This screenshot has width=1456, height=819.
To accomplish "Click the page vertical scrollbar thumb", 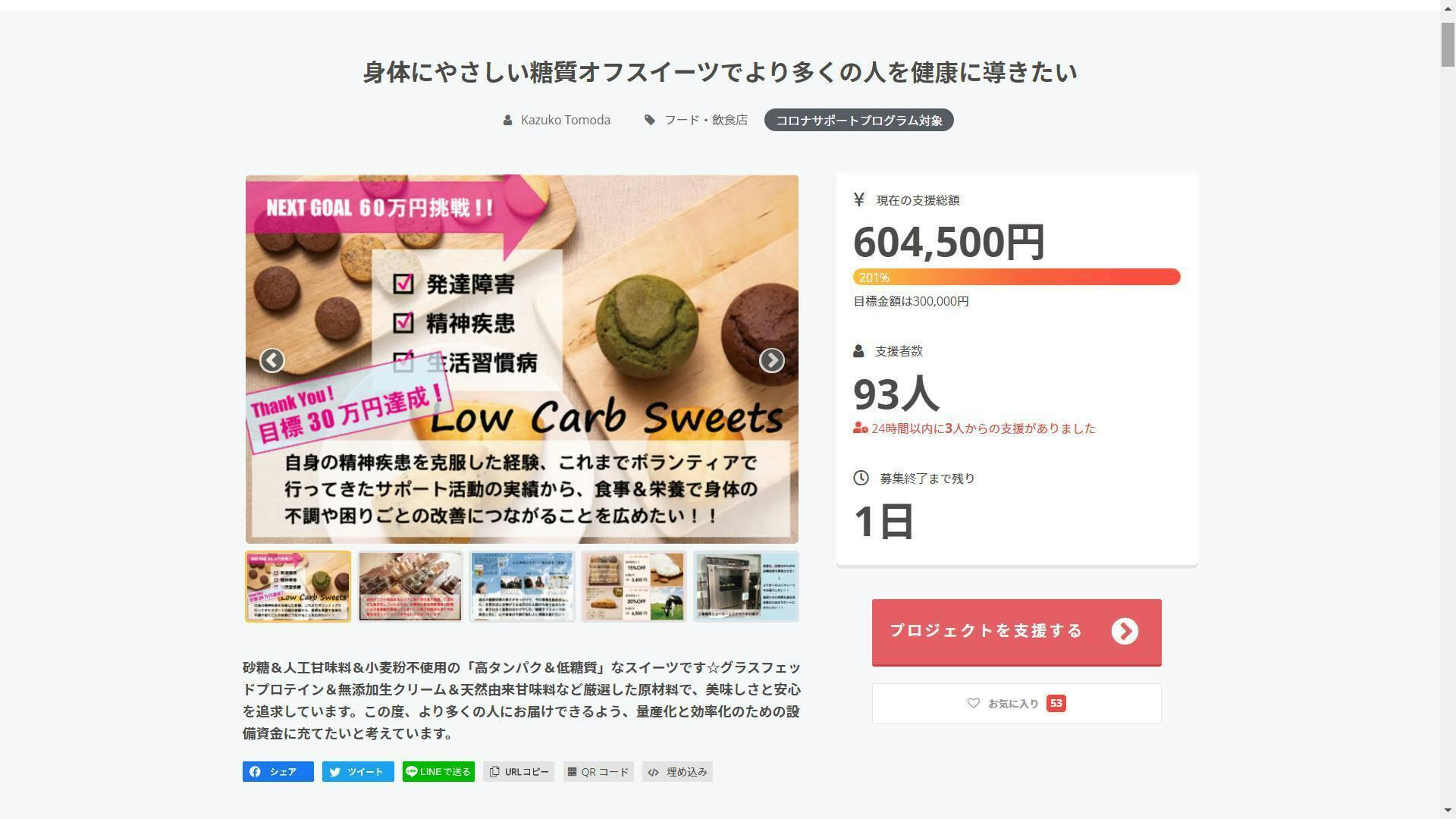I will (1448, 45).
